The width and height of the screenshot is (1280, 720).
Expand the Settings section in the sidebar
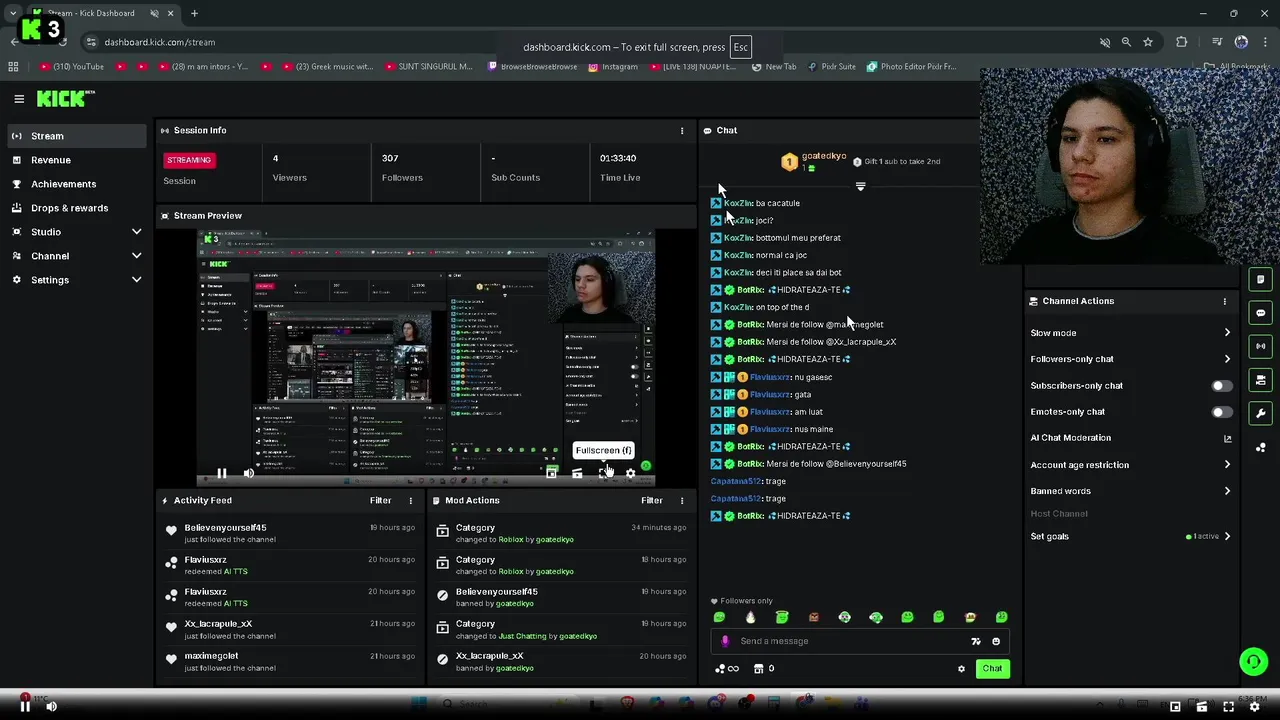tap(75, 280)
